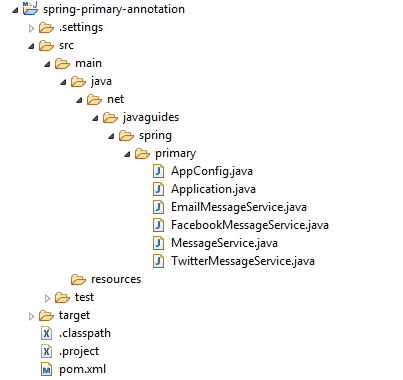Click the .project XML file icon
The image size is (403, 380).
pos(46,351)
